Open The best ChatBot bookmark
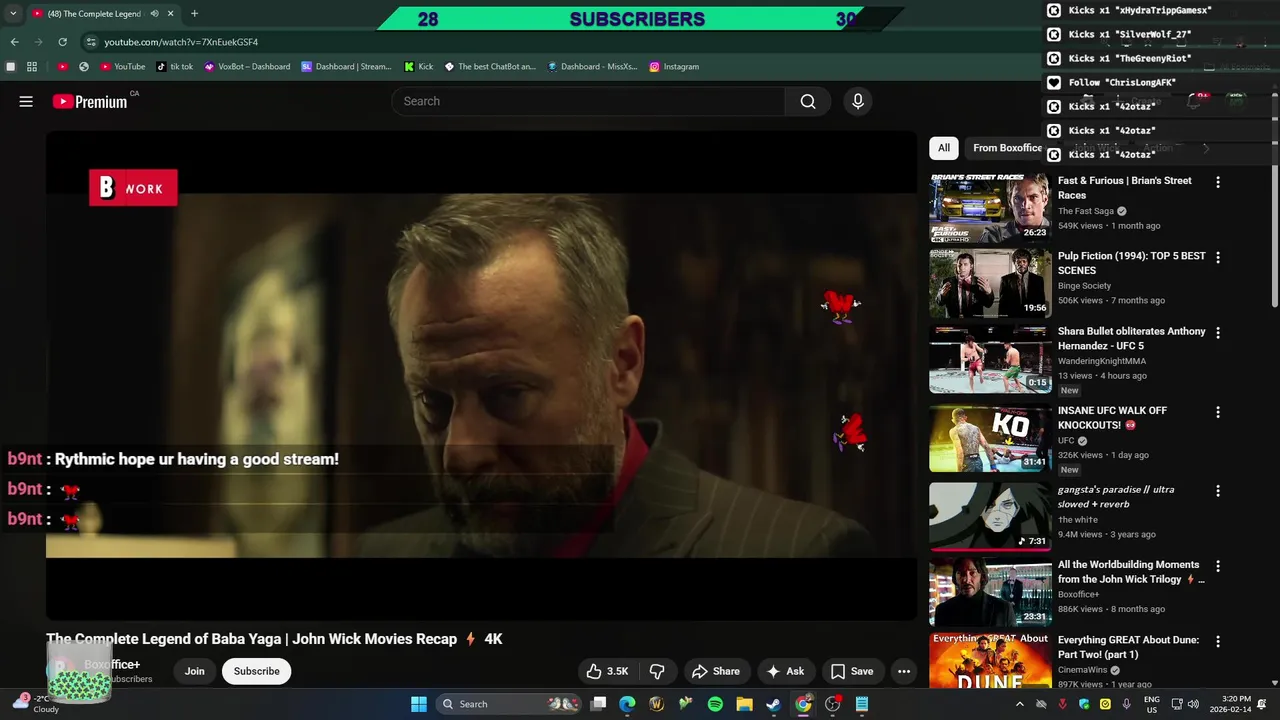This screenshot has height=720, width=1280. [x=490, y=67]
